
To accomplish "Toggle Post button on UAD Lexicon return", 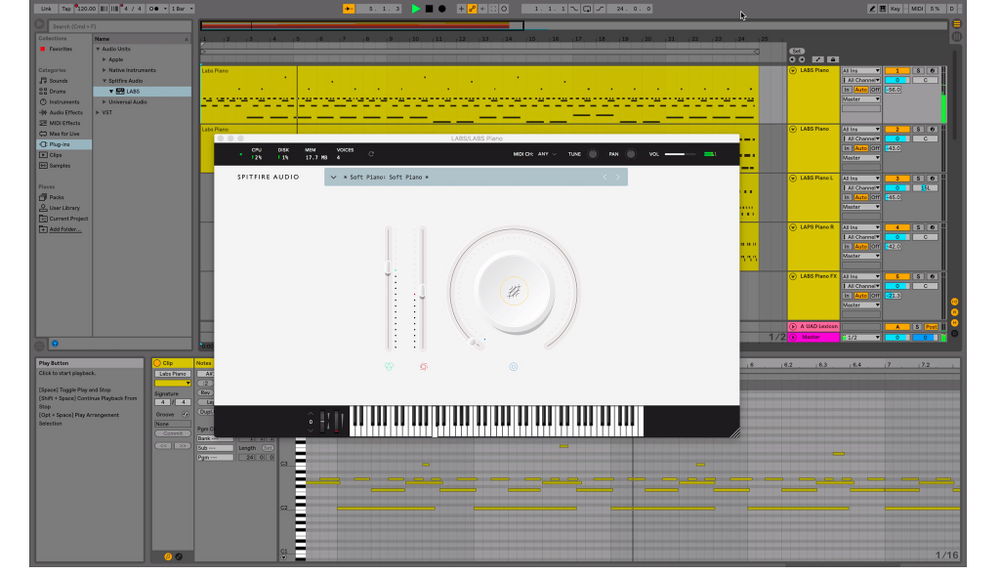I will tap(931, 327).
